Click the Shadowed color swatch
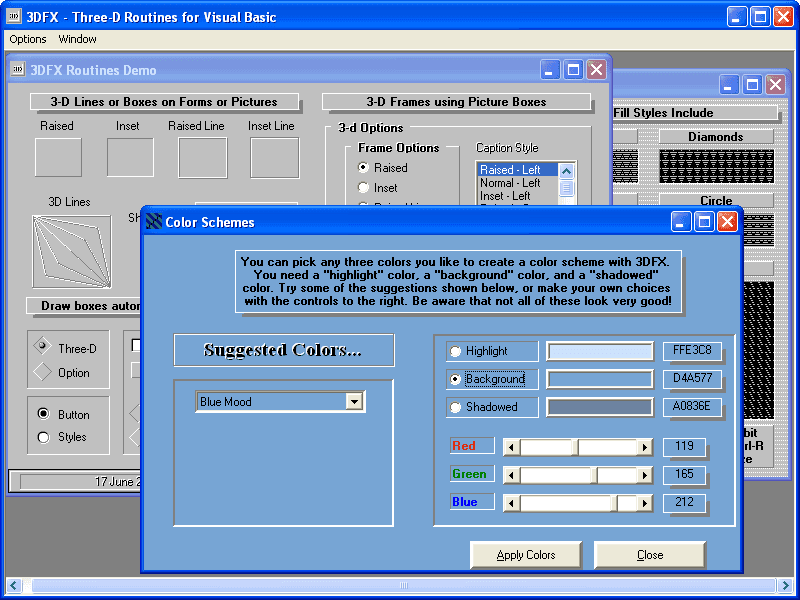The image size is (800, 600). point(599,407)
